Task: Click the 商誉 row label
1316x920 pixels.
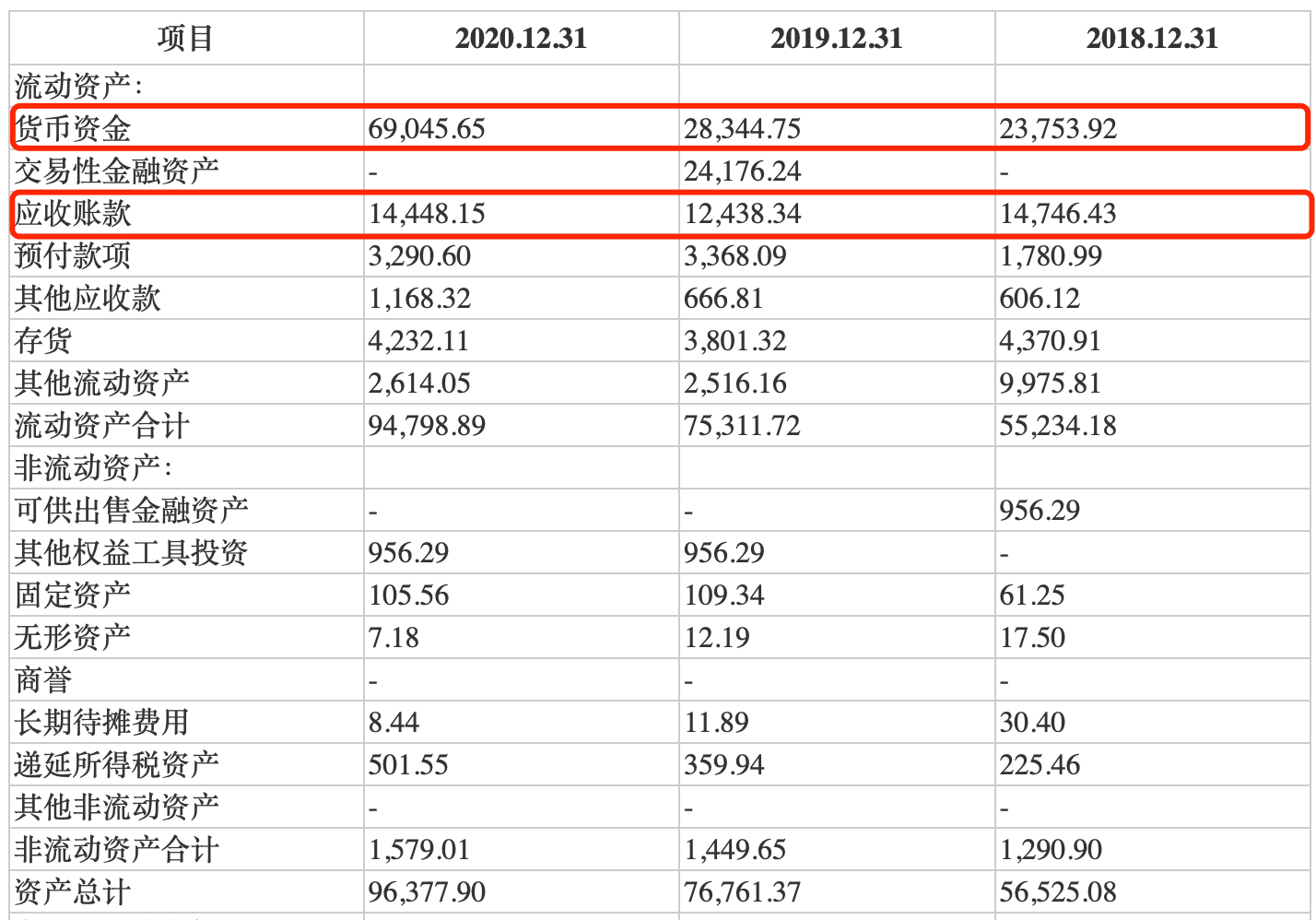Action: (x=43, y=679)
